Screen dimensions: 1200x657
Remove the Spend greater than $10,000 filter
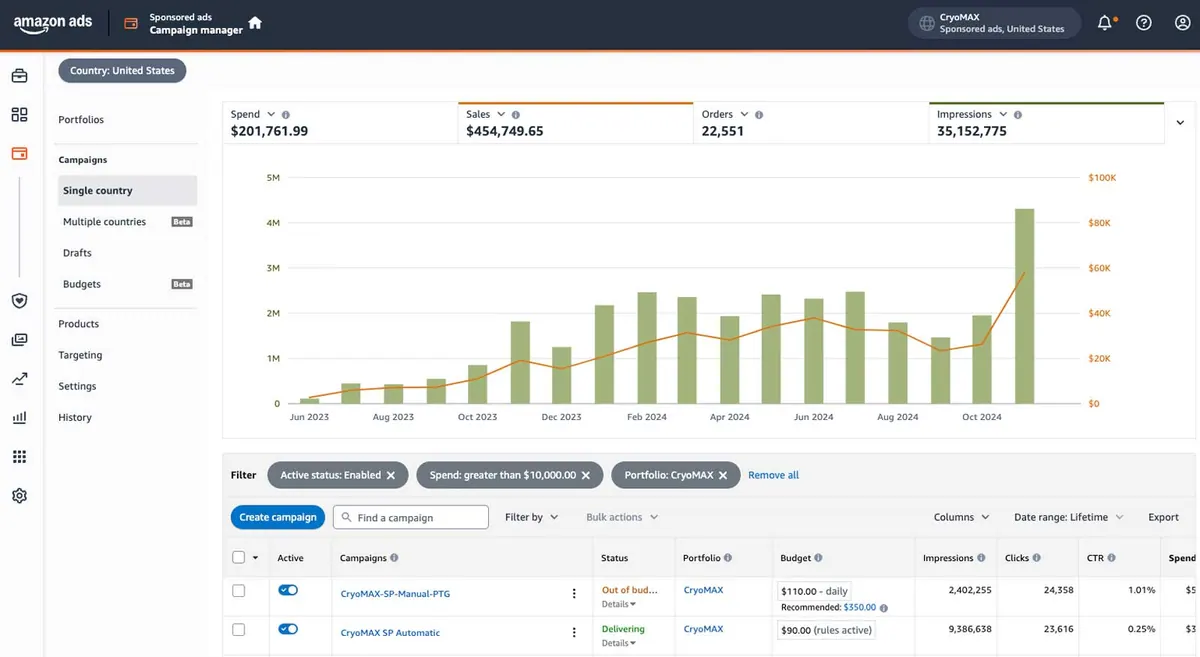coord(586,475)
